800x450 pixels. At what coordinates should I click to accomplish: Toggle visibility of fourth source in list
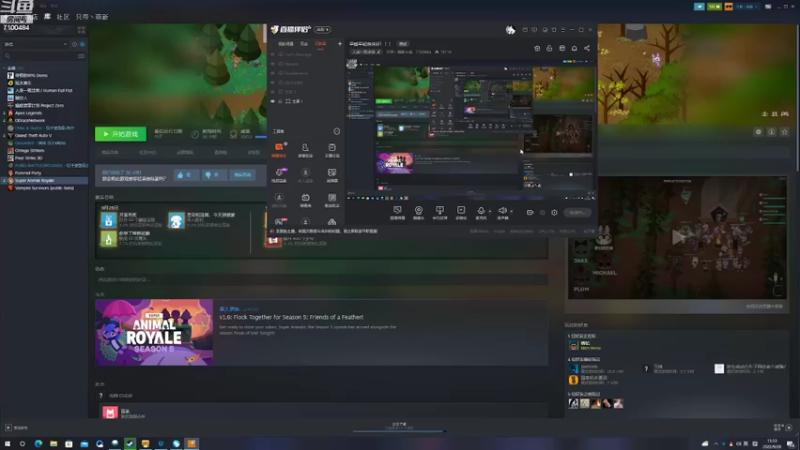(273, 82)
